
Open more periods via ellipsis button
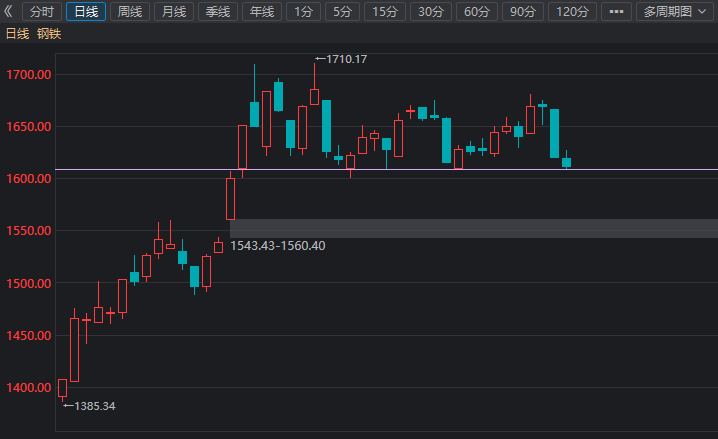(x=616, y=11)
